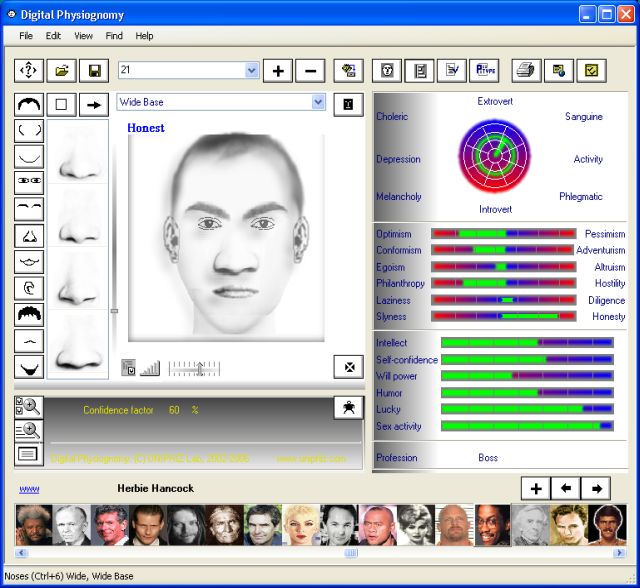Select the eyes facial feature icon
This screenshot has width=640, height=588.
click(x=28, y=182)
